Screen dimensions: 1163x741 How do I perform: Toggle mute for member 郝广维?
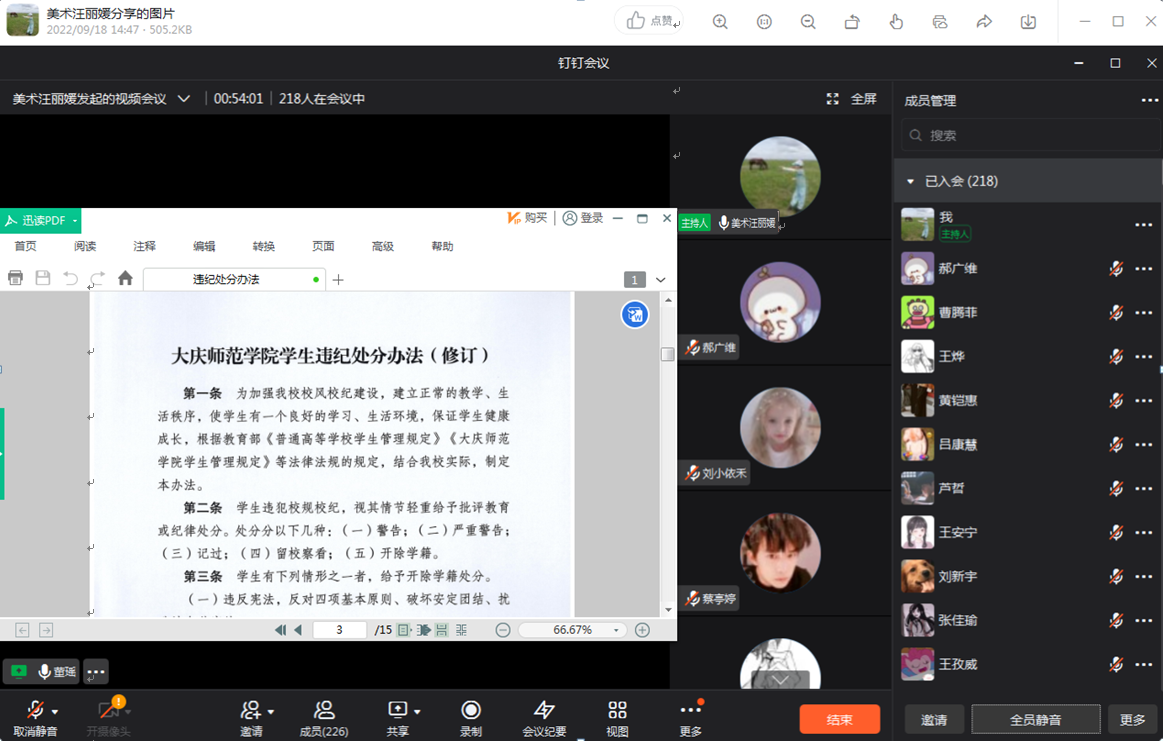(x=1116, y=269)
